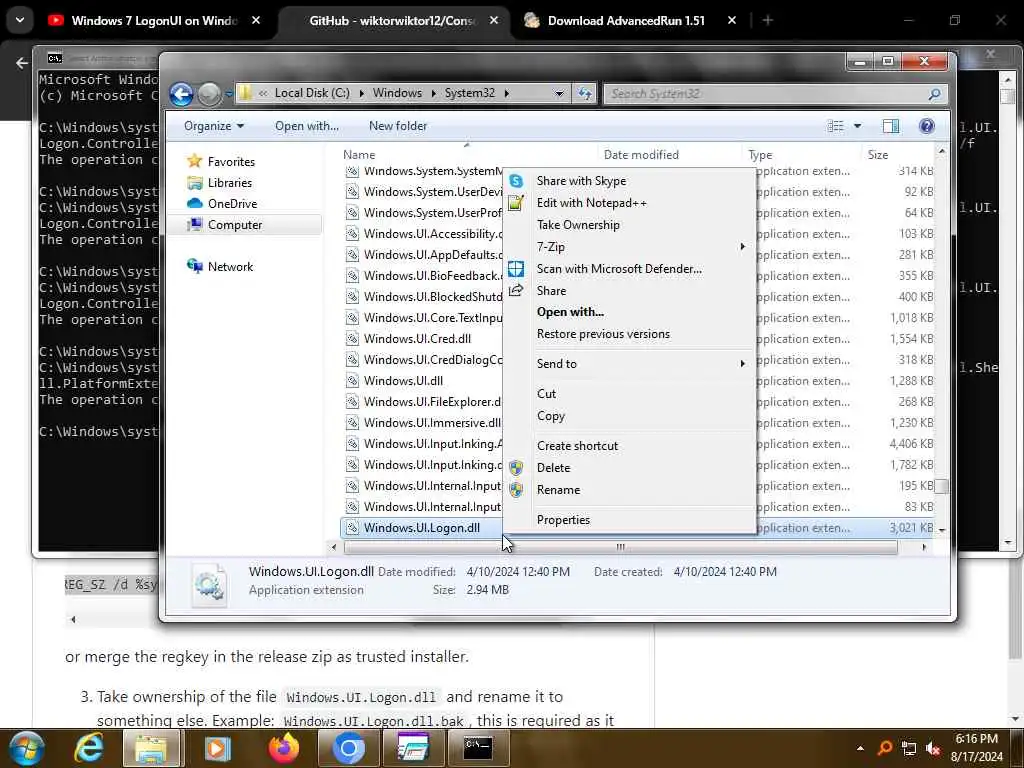Choose Open with... in context menu
1024x768 pixels.
tap(570, 312)
